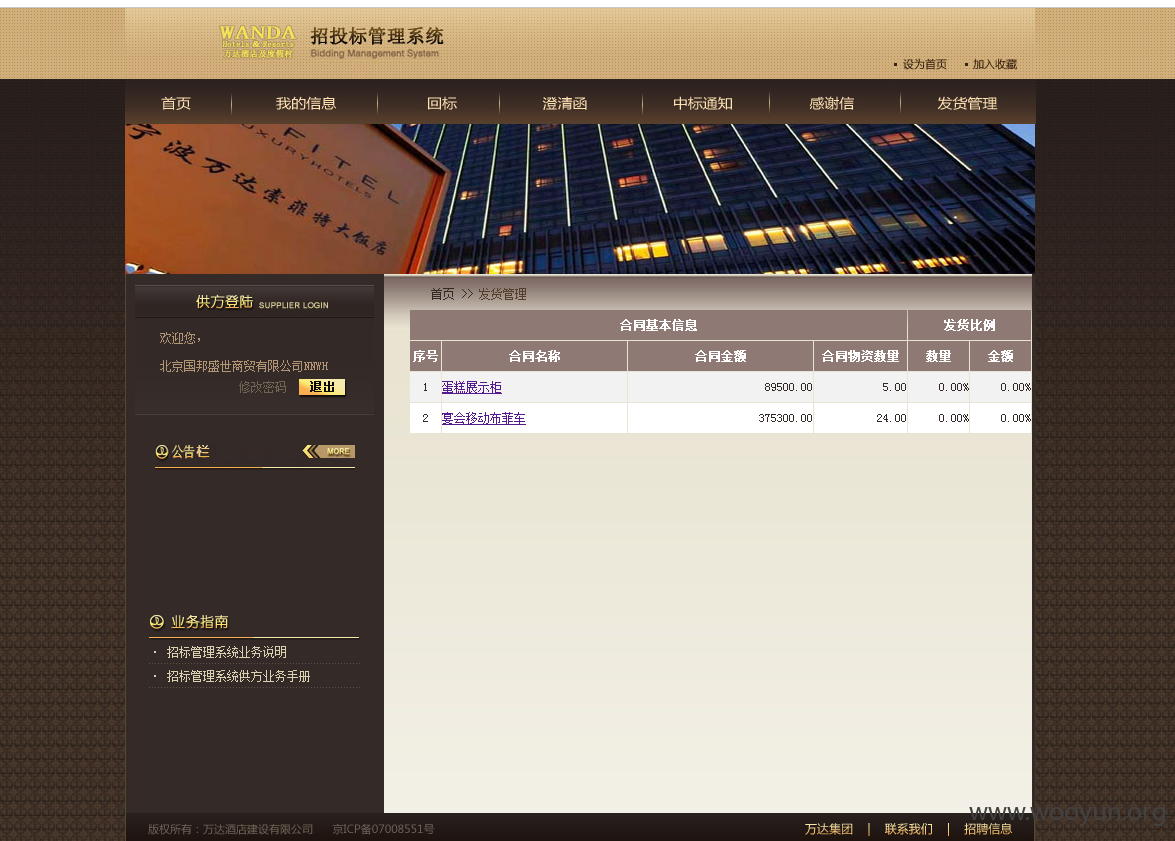Viewport: 1175px width, 841px height.
Task: Open the 中标通知 menu item
Action: coord(703,103)
